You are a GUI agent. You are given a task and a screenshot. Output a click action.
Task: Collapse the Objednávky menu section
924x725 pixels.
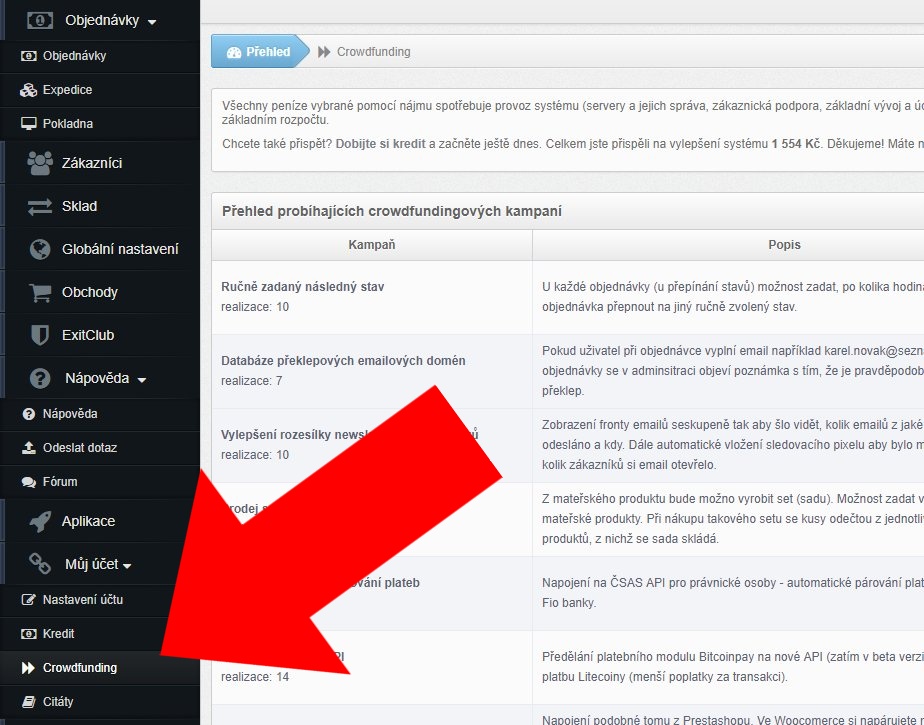110,20
